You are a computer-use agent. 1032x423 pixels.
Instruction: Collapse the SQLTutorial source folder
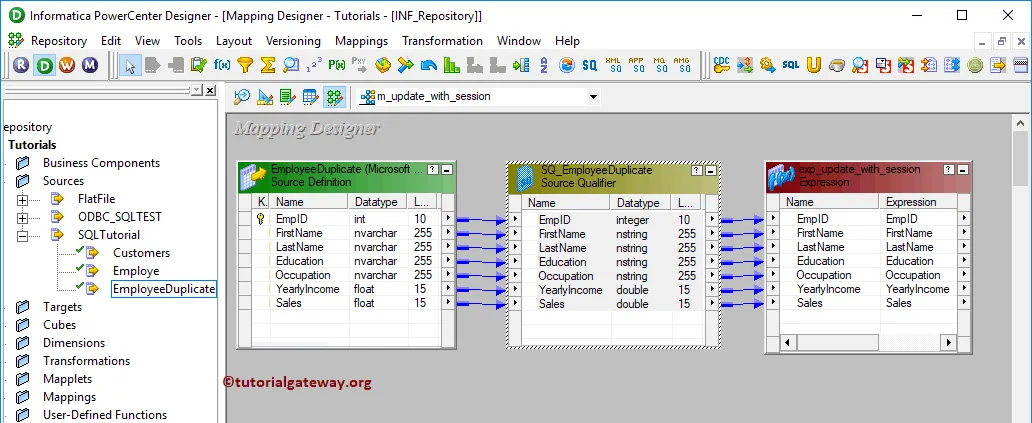(23, 235)
